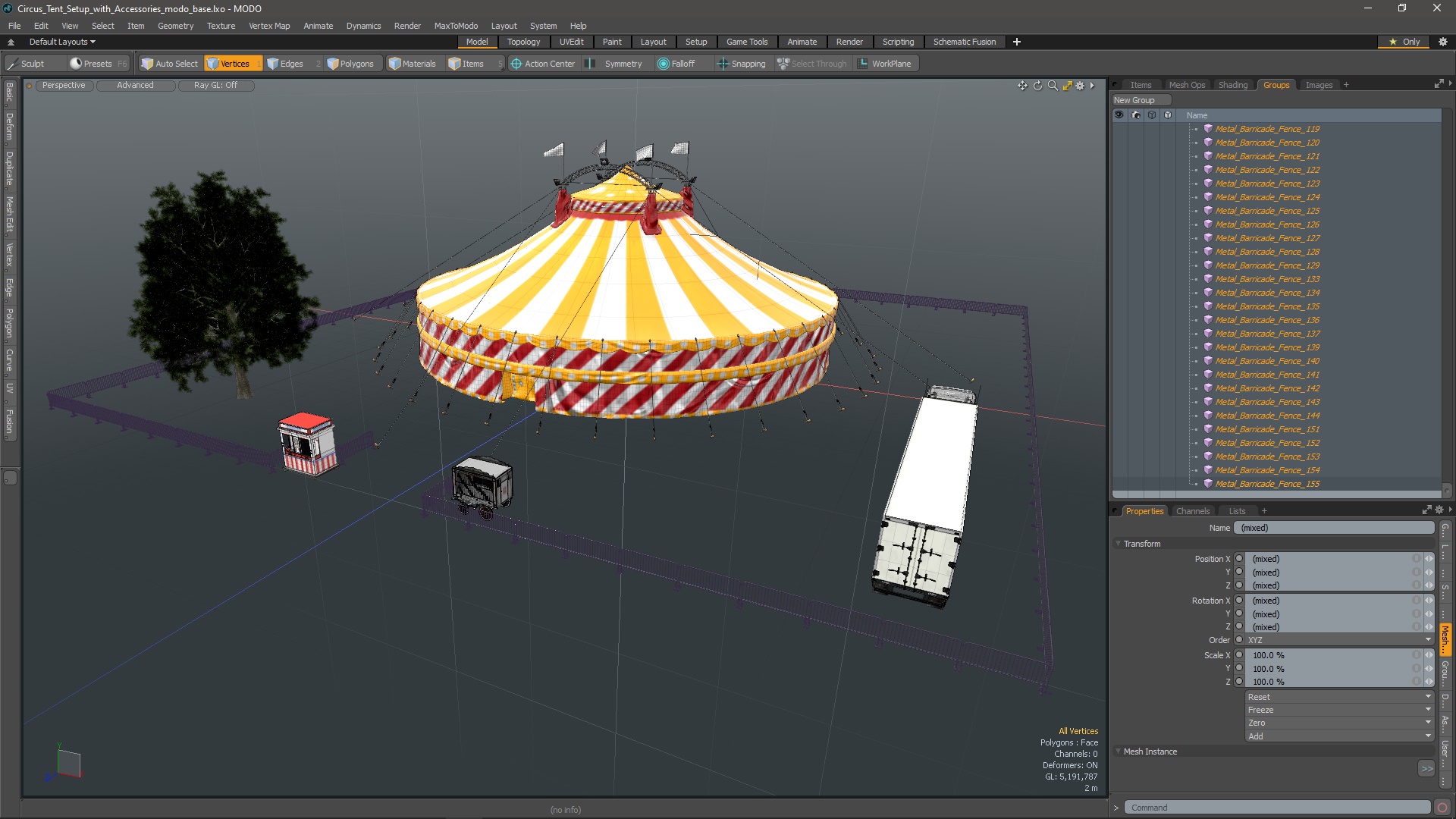Open the Action Center options
Viewport: 1456px width, 819px height.
click(543, 64)
